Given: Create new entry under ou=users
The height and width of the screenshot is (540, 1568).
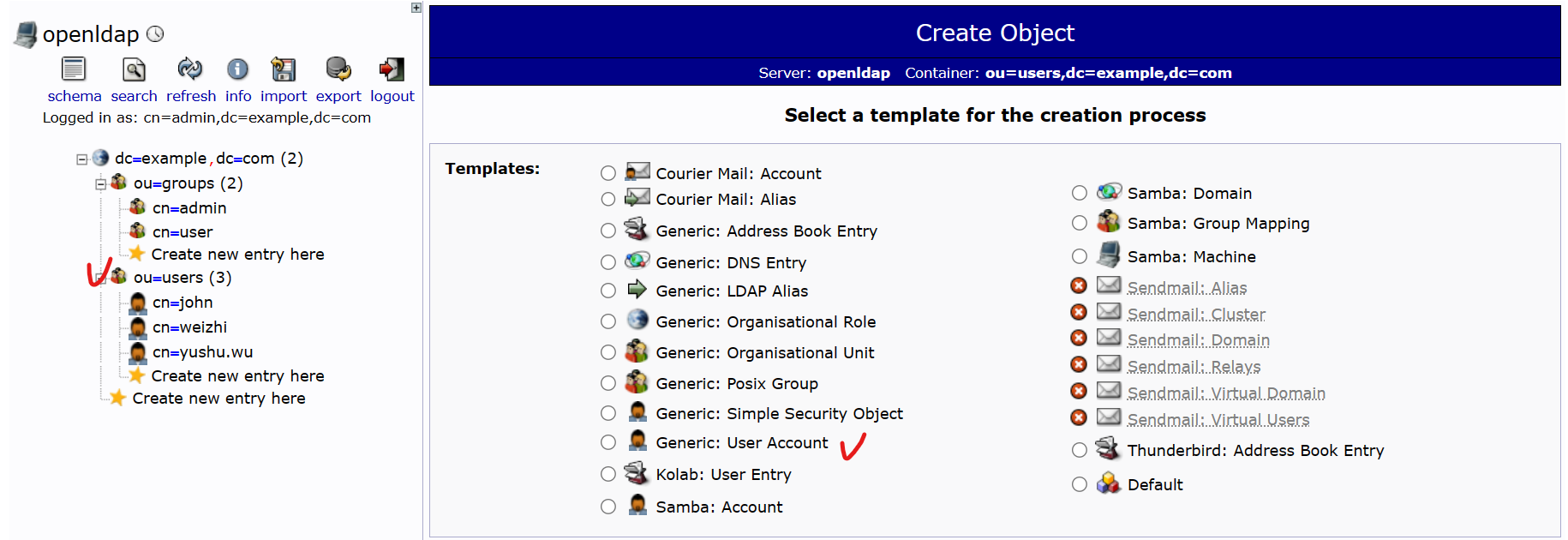Looking at the screenshot, I should click(x=237, y=376).
